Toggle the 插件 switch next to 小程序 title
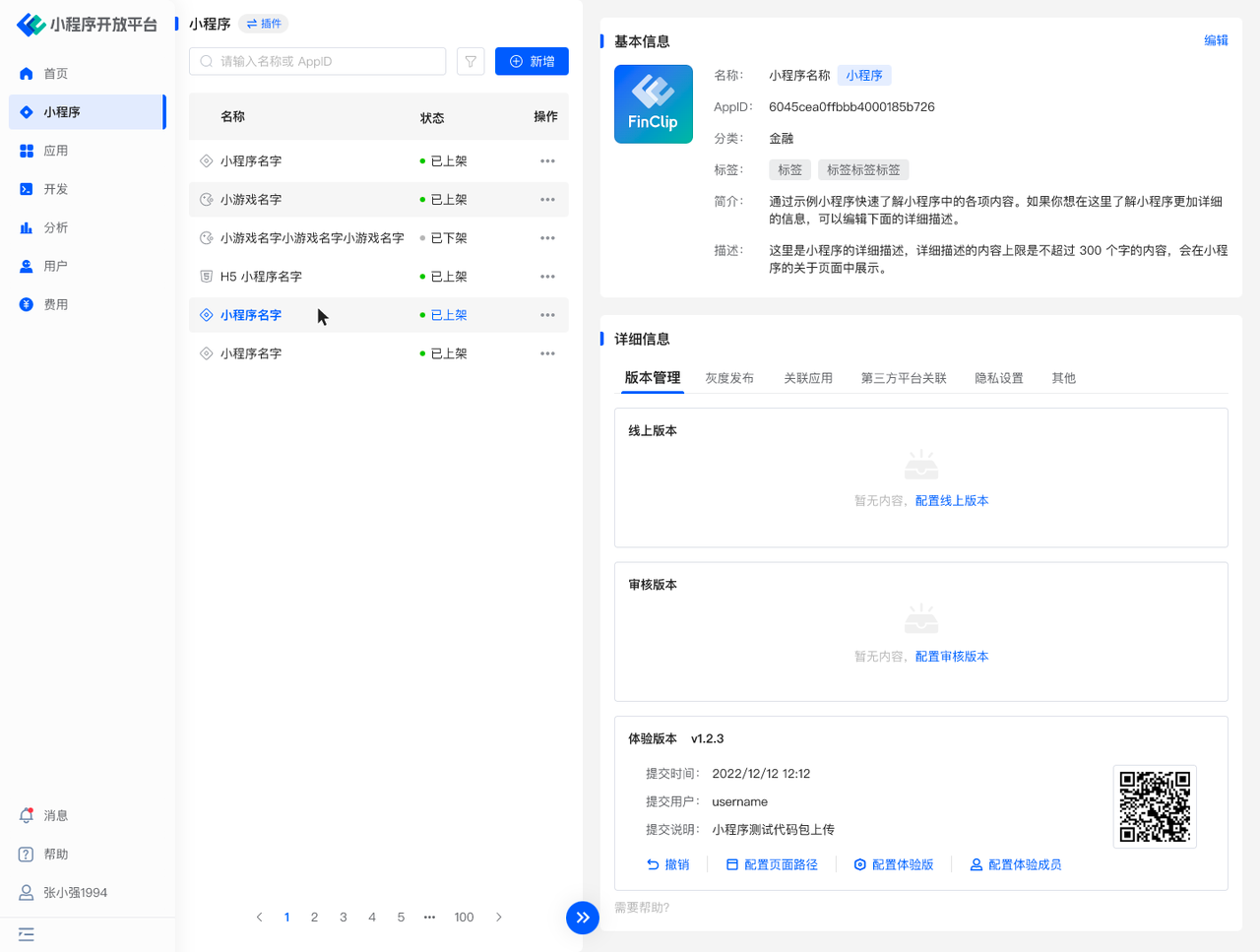This screenshot has height=952, width=1260. (264, 24)
